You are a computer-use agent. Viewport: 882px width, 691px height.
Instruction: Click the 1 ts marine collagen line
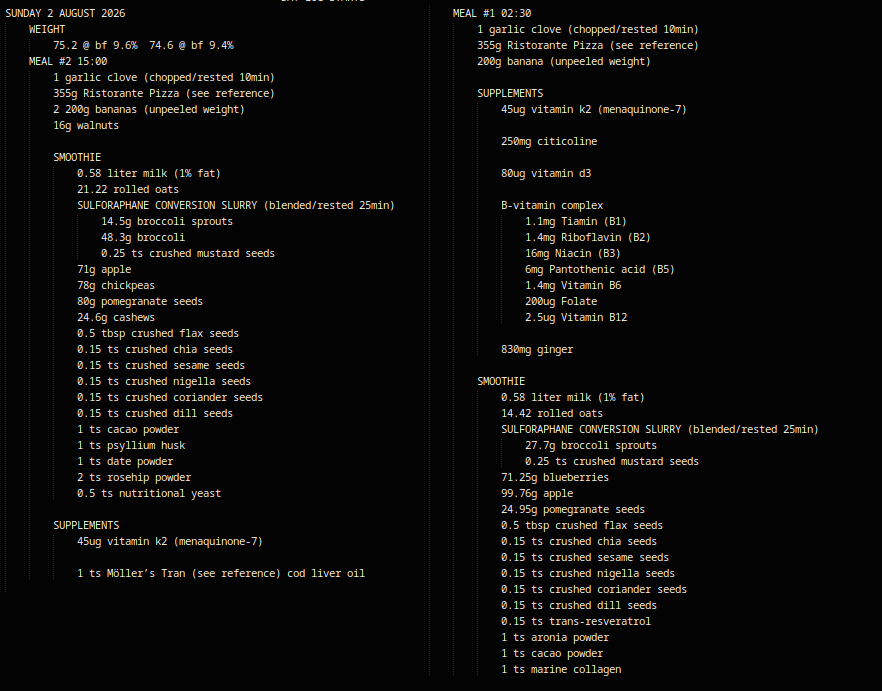pyautogui.click(x=561, y=670)
